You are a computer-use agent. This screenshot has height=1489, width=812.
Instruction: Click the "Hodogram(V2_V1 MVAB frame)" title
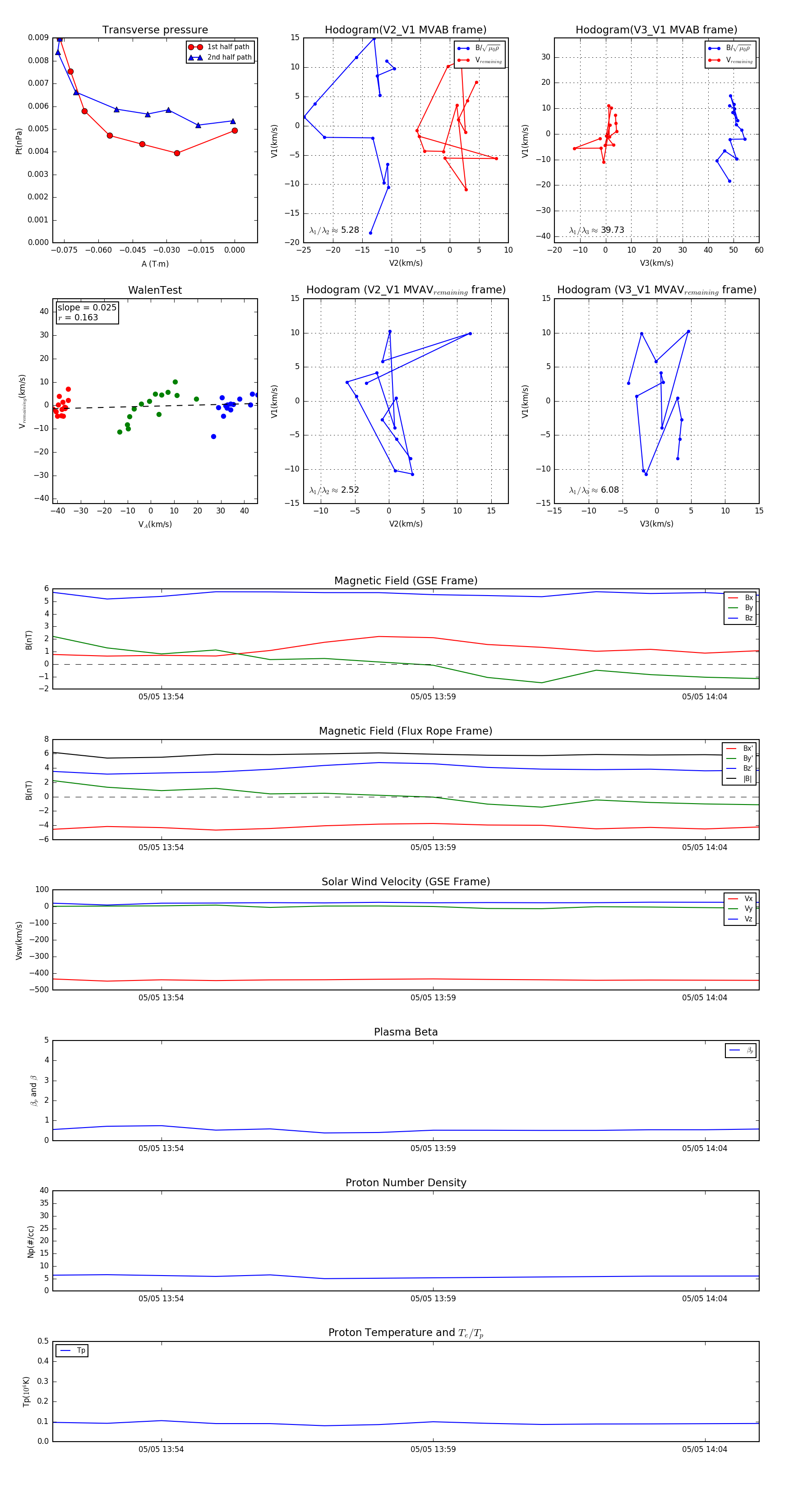[x=406, y=30]
